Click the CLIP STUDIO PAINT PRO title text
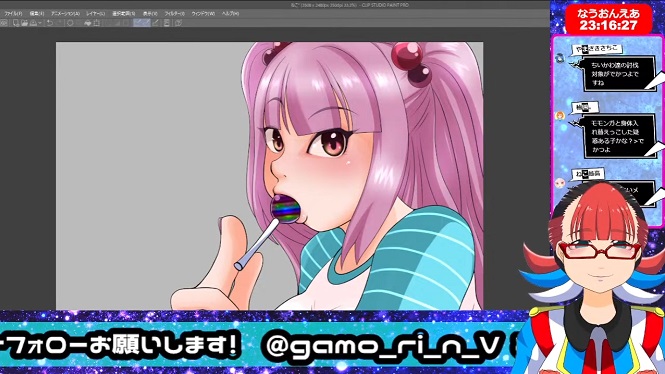 click(x=385, y=5)
